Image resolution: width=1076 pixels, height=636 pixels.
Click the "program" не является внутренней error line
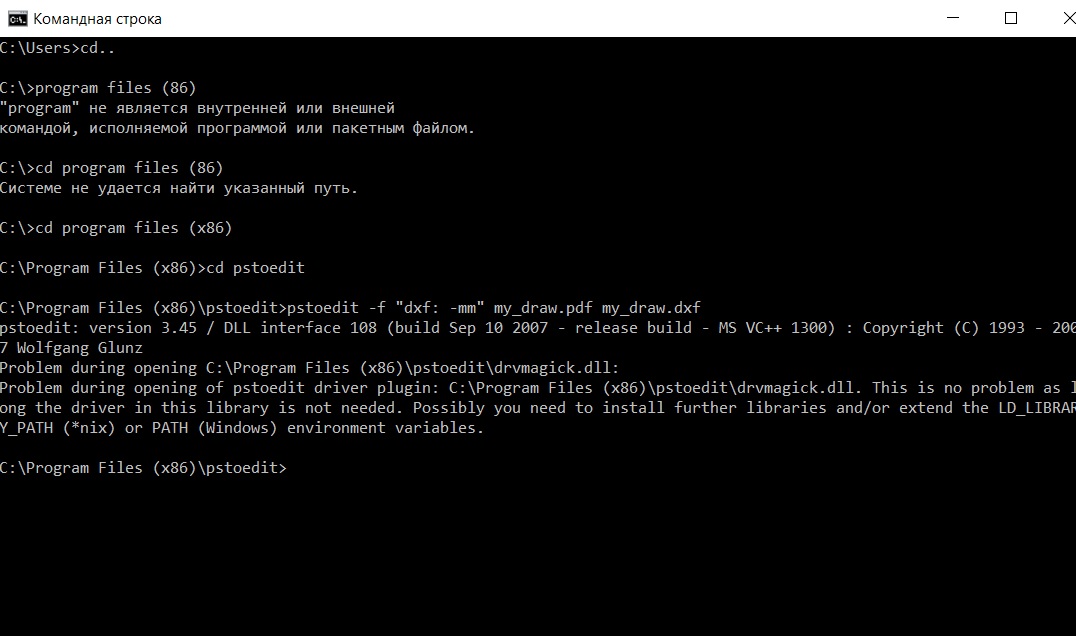pyautogui.click(x=198, y=108)
